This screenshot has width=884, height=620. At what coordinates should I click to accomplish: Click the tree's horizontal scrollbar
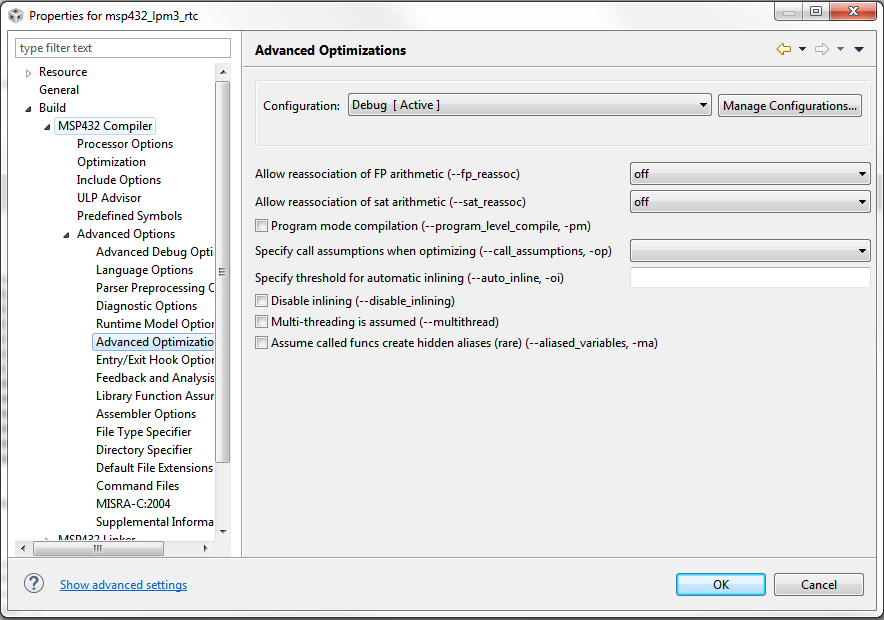[97, 548]
